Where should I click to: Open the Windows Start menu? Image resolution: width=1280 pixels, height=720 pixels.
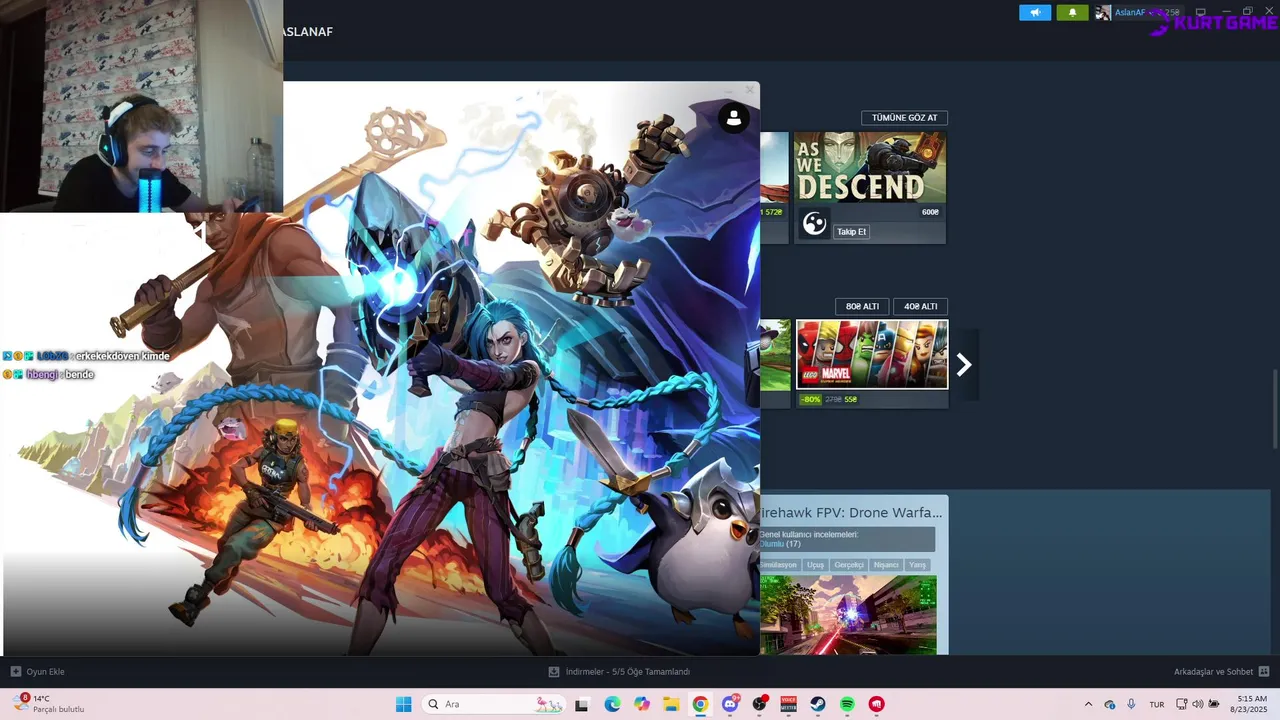[x=404, y=704]
